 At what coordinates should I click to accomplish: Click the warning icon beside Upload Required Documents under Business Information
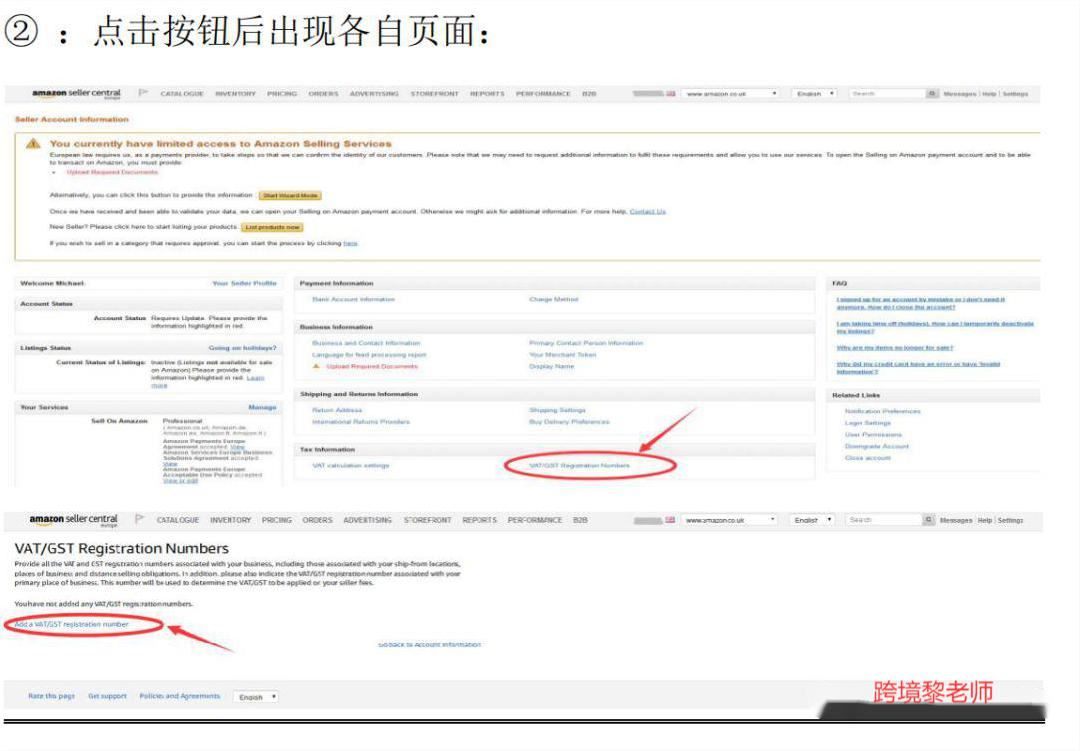[316, 367]
